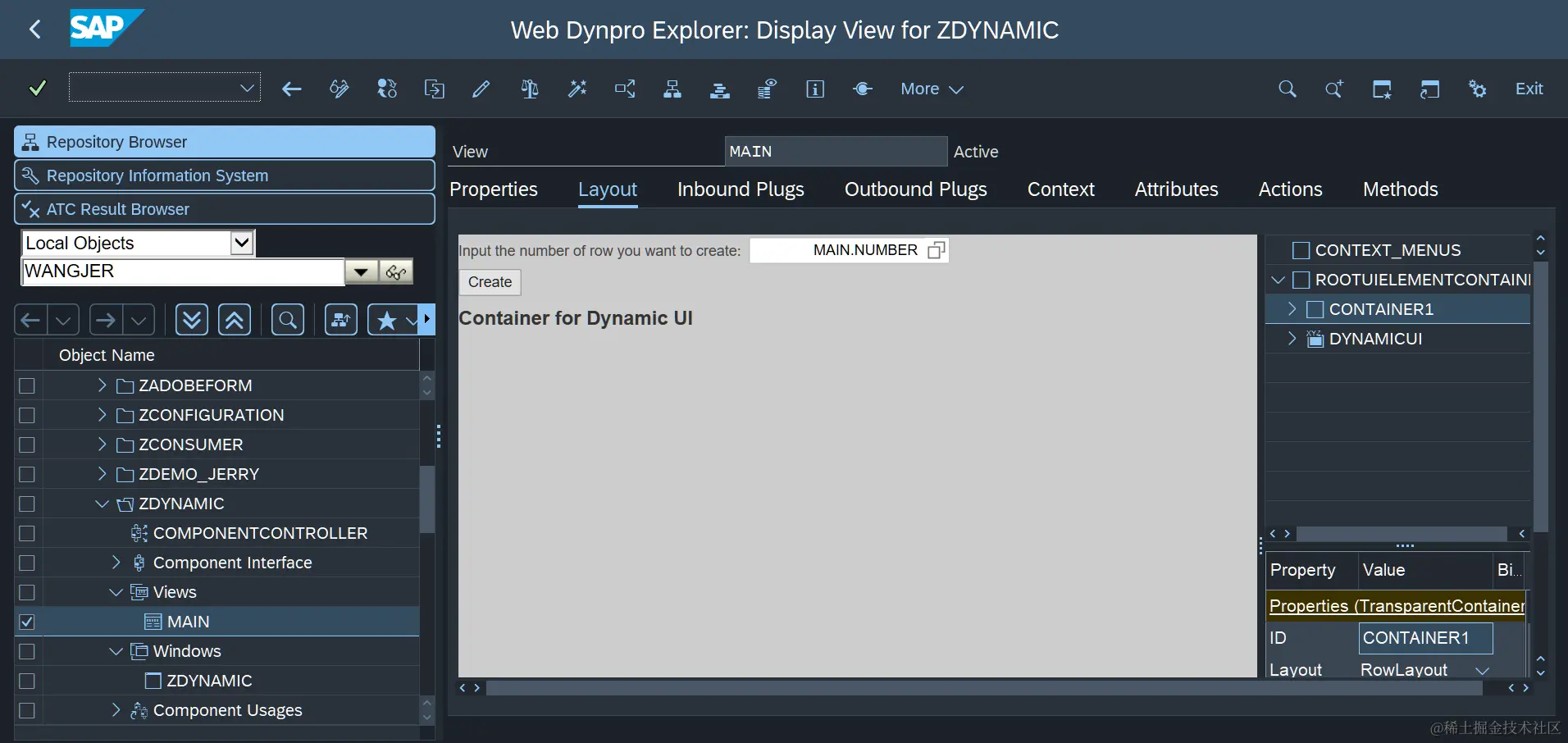This screenshot has height=743, width=1568.
Task: Tick the checkbox for Views row
Action: (27, 592)
